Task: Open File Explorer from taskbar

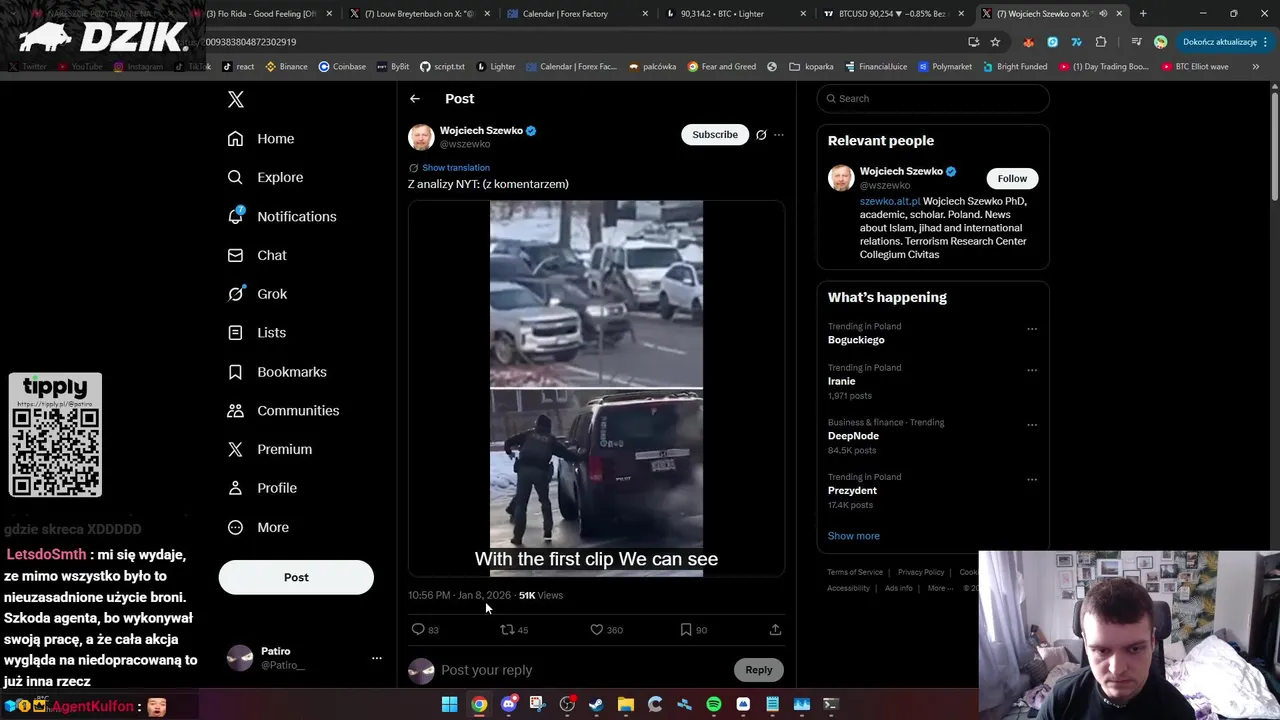Action: point(626,705)
